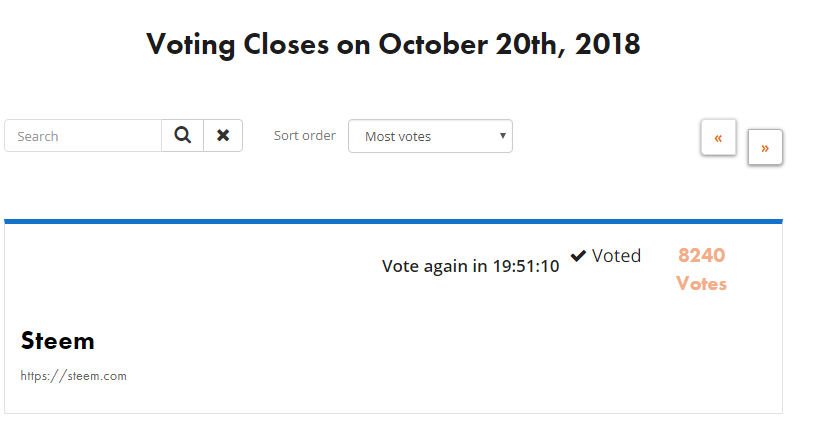Click the time value 19:51:10
This screenshot has width=834, height=429.
526,266
